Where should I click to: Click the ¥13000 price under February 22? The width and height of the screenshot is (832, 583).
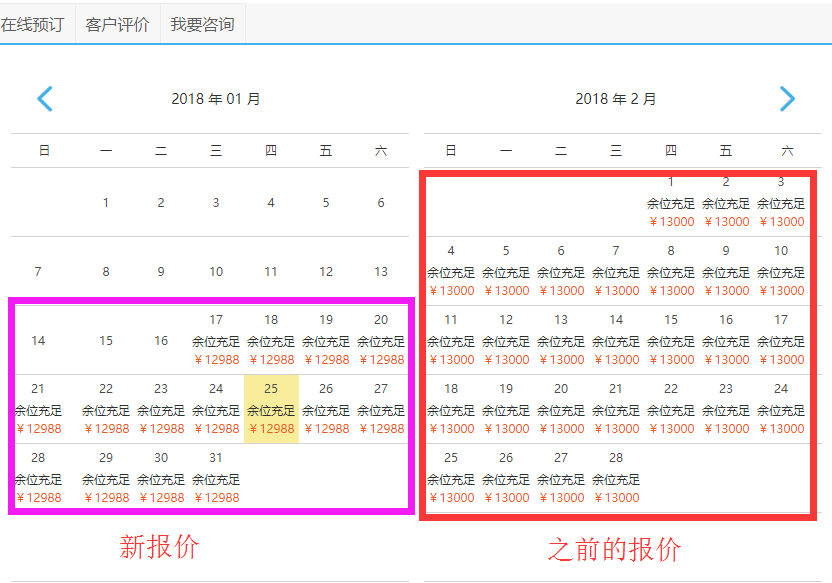click(671, 429)
